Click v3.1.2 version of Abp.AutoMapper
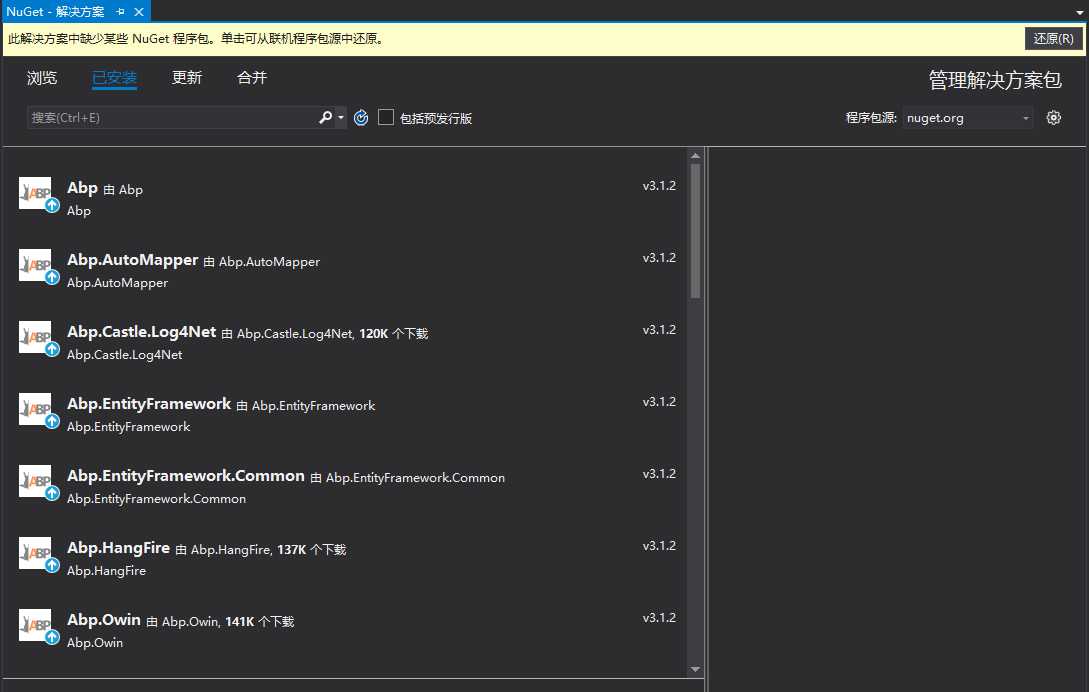The width and height of the screenshot is (1089, 692). point(659,258)
